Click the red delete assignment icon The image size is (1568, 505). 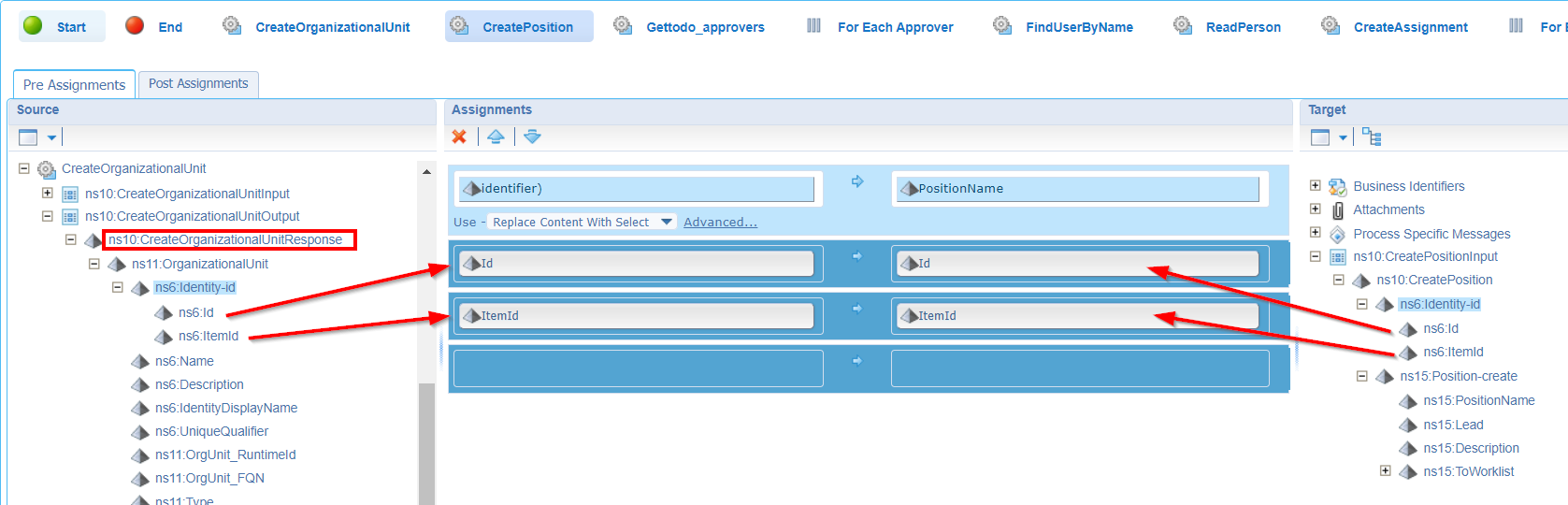pos(459,137)
